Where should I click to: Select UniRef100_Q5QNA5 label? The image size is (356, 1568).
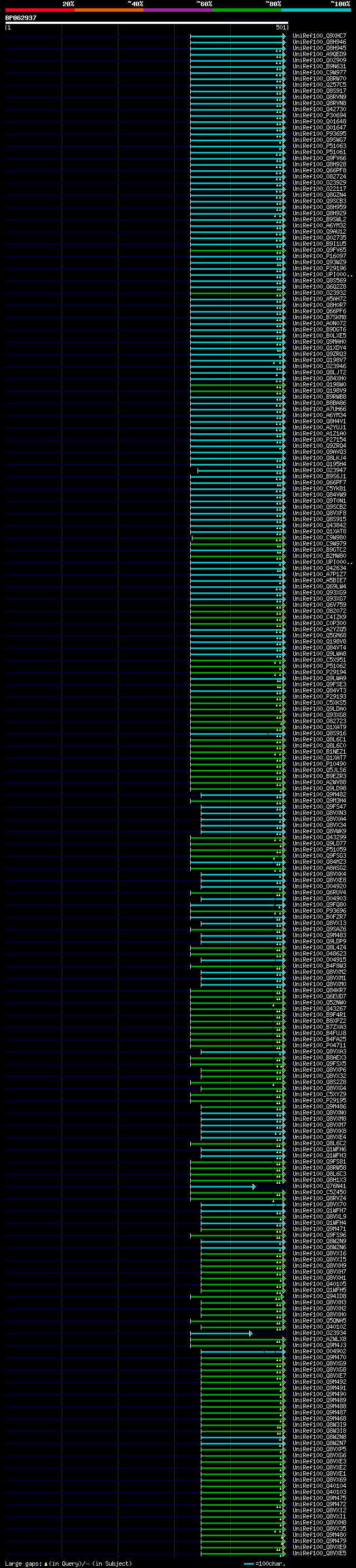click(319, 1321)
